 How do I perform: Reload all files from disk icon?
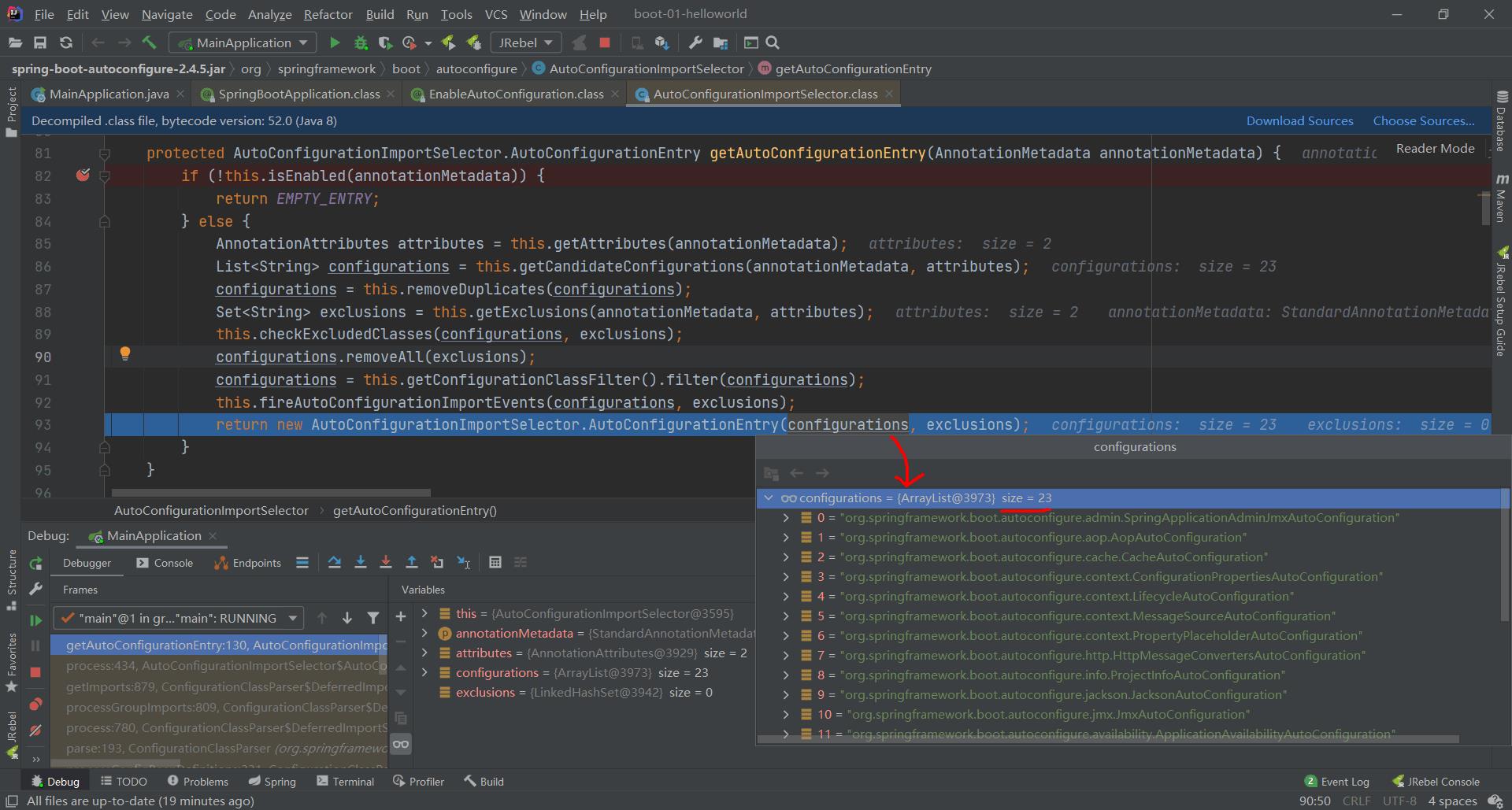[66, 43]
